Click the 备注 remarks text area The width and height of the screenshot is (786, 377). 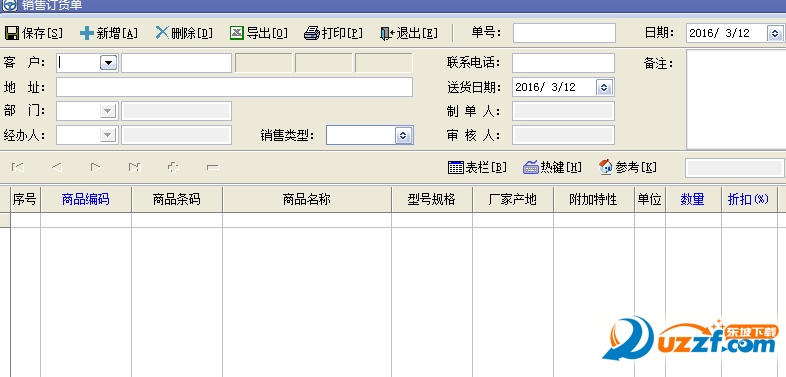[x=736, y=99]
